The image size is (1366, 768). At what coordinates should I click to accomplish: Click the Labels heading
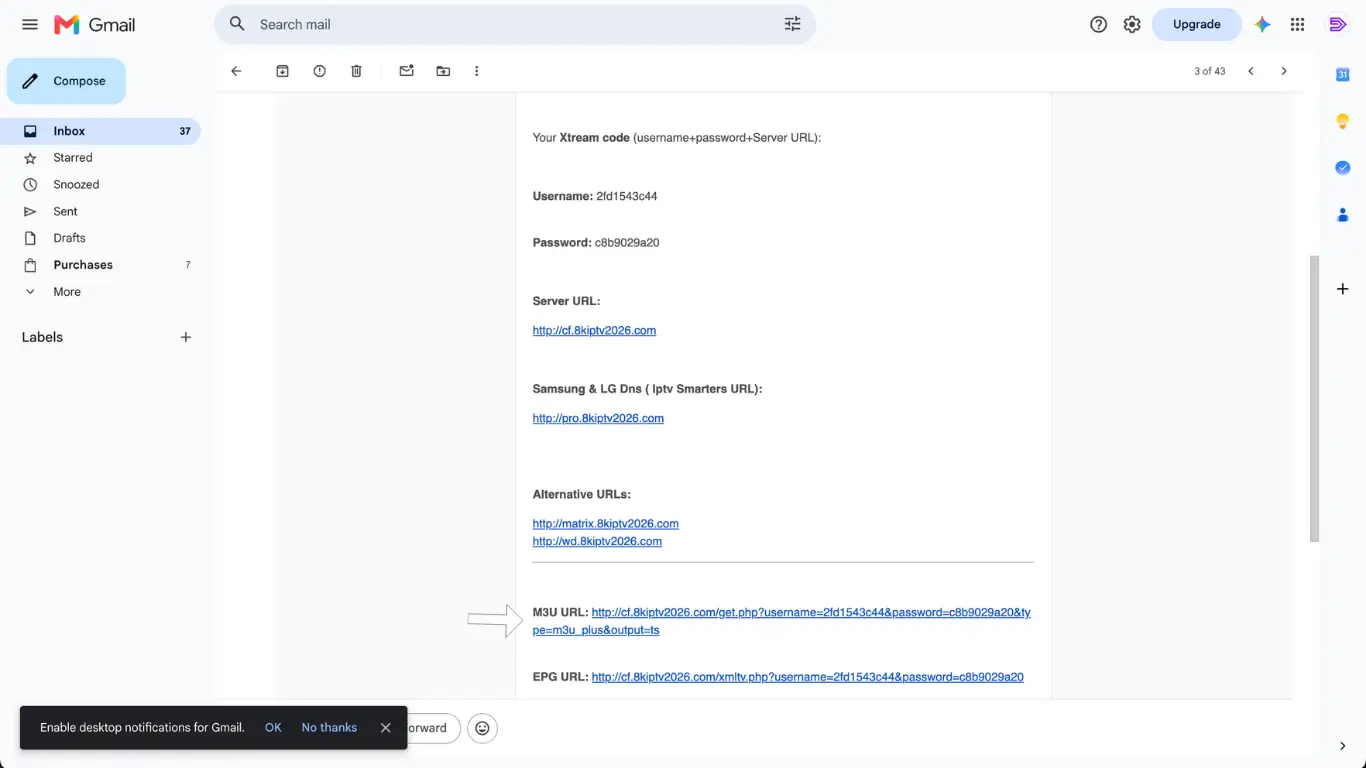pos(42,337)
